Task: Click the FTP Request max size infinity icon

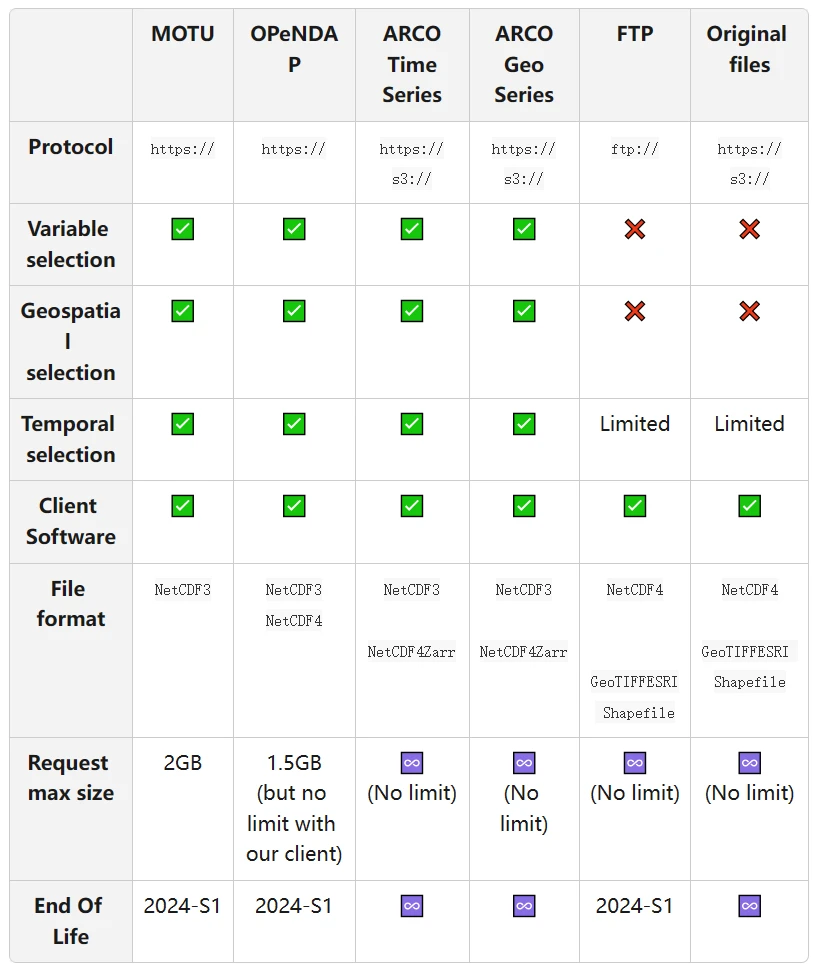Action: tap(634, 763)
